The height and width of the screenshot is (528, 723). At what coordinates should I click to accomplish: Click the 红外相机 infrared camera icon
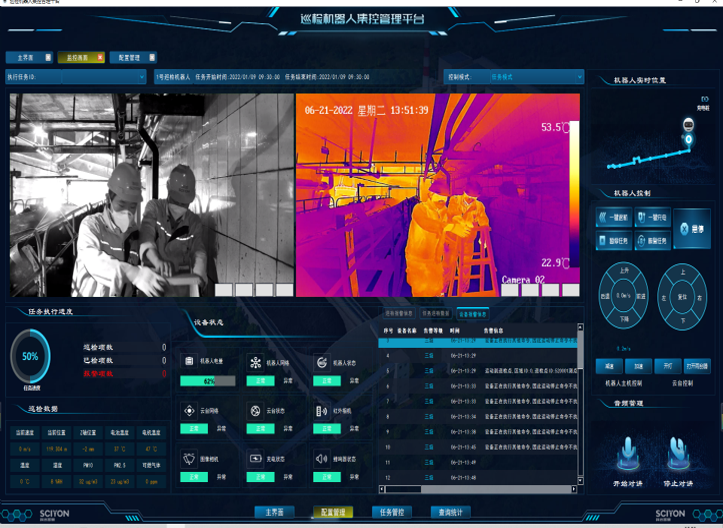[322, 410]
